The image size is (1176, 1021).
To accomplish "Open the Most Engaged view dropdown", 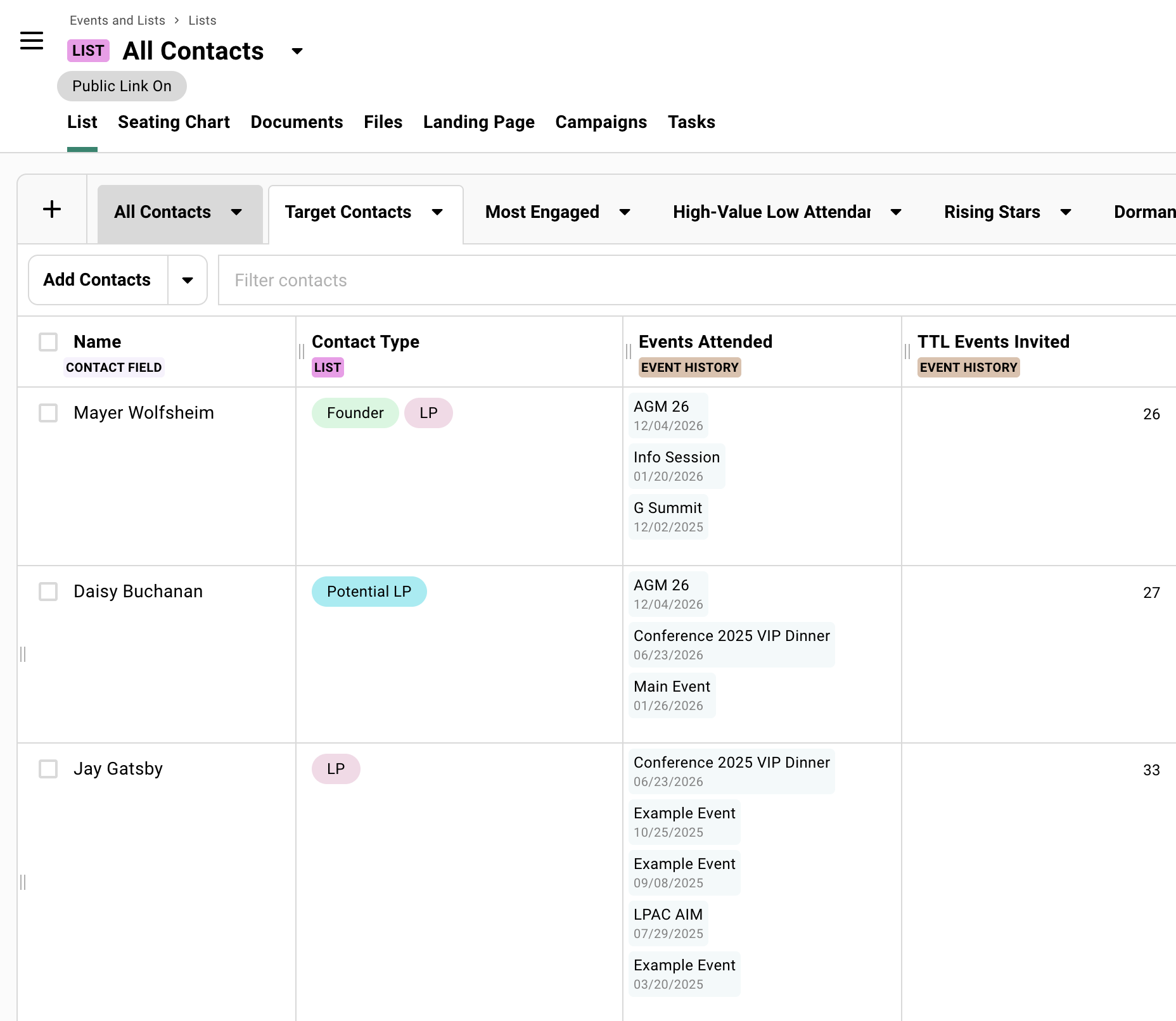I will click(x=625, y=213).
